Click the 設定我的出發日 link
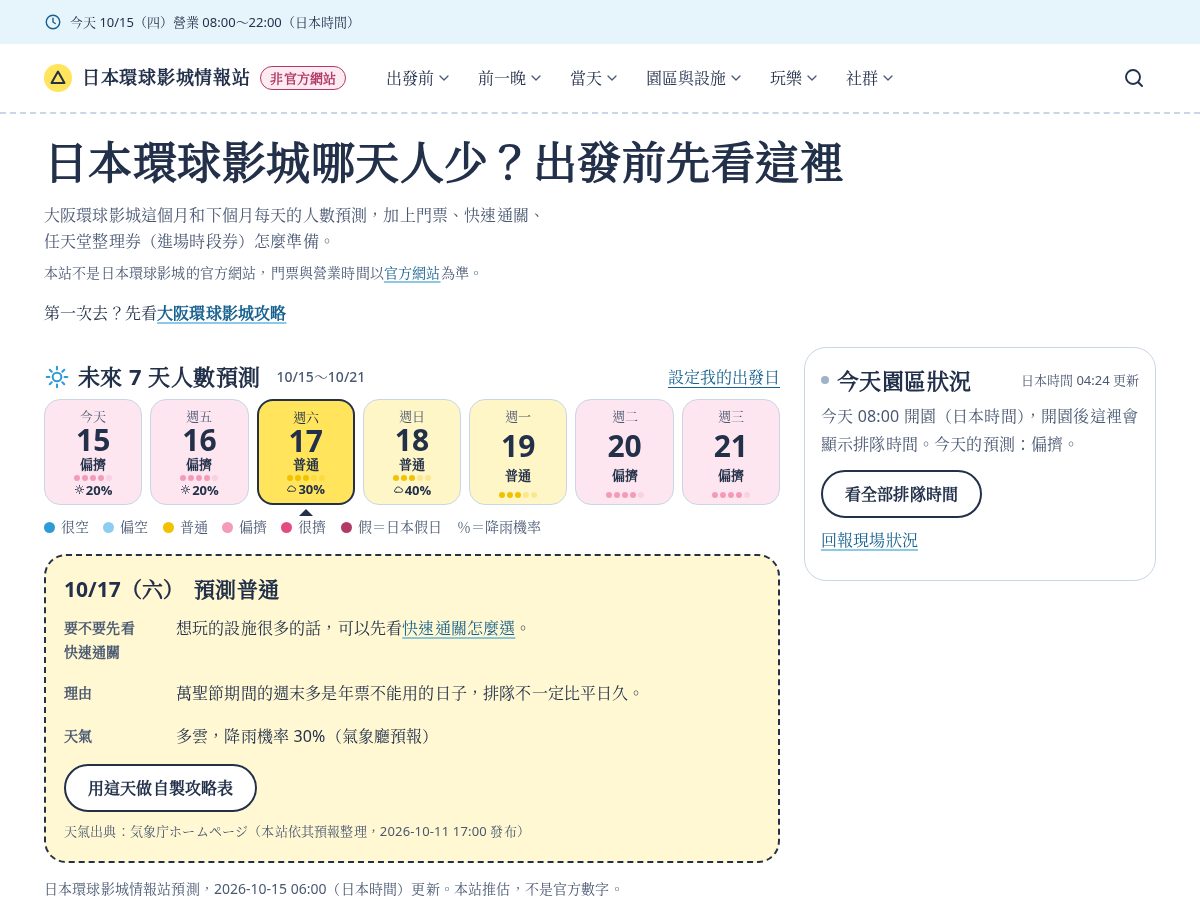The height and width of the screenshot is (900, 1200). (724, 378)
